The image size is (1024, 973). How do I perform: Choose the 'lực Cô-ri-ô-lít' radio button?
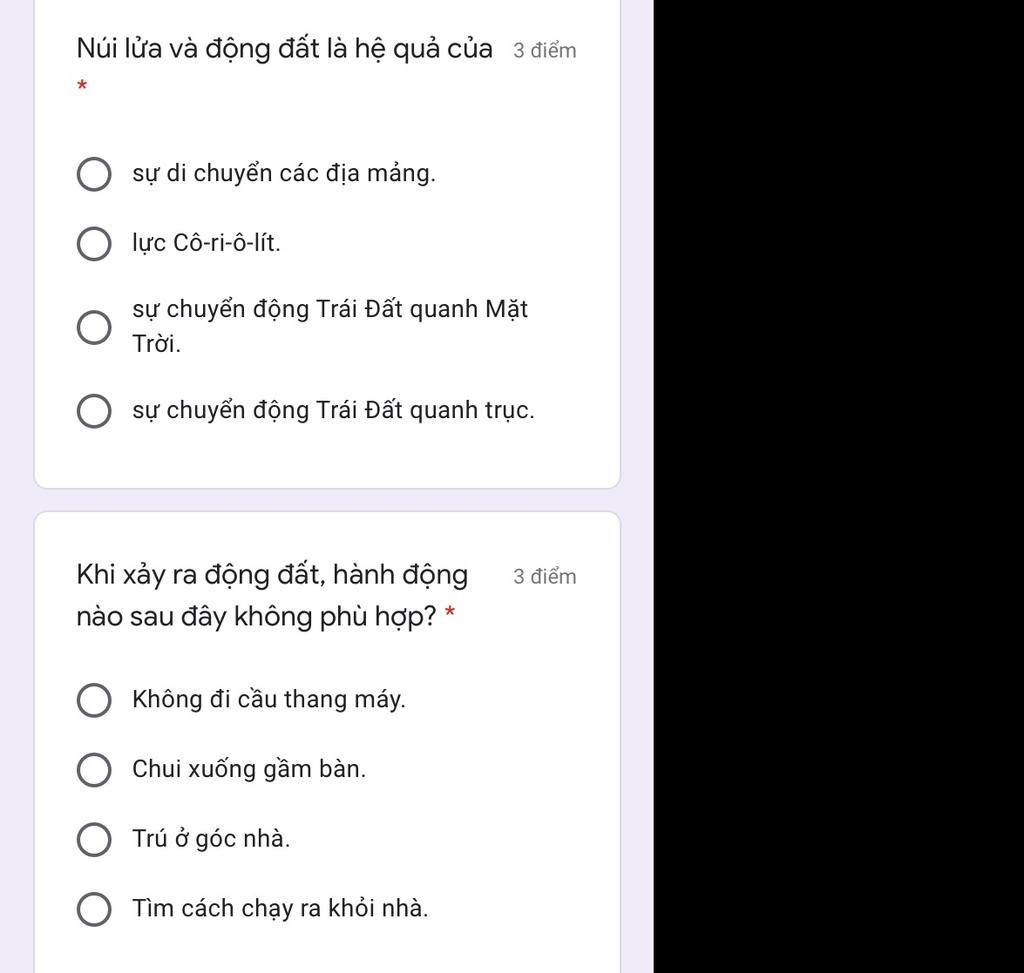coord(94,244)
